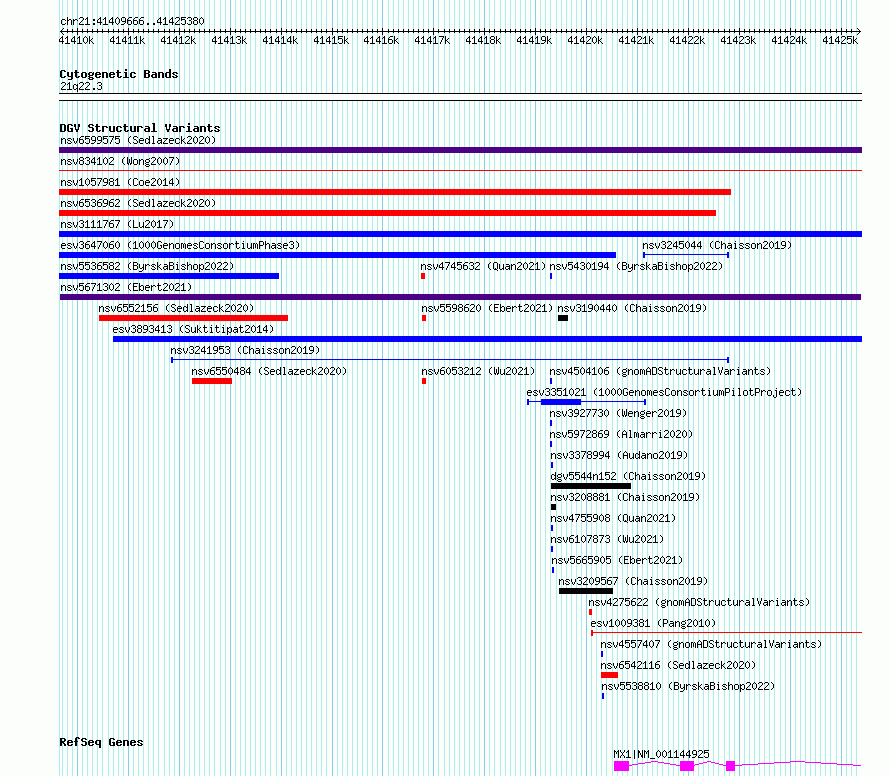Image resolution: width=890 pixels, height=776 pixels.
Task: Click esv3893413 (Suktitipat2014) label
Action: pyautogui.click(x=193, y=329)
